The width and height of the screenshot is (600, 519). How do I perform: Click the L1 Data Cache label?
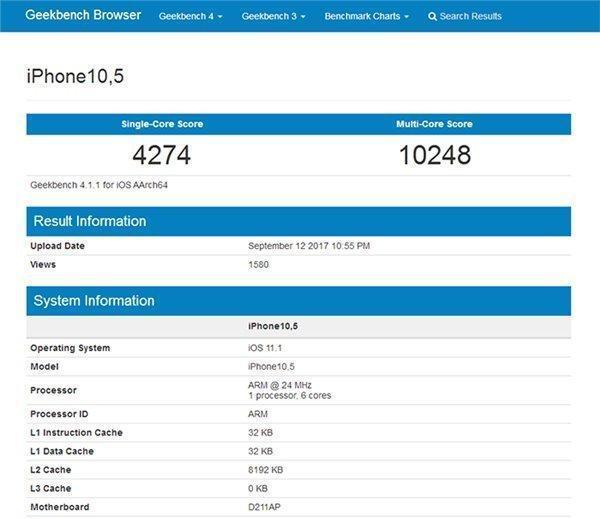point(62,452)
